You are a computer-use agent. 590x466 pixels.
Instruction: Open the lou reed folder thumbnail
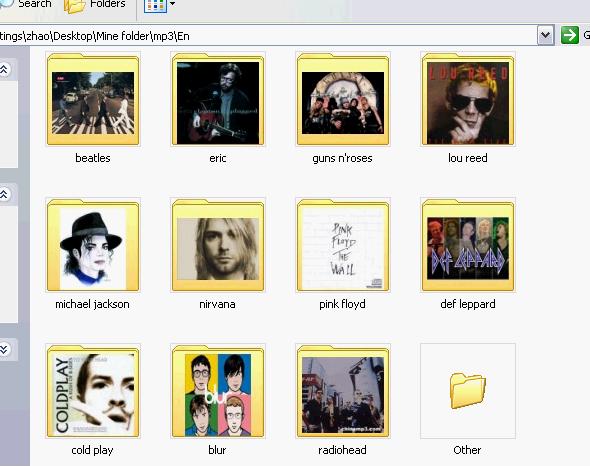(468, 99)
